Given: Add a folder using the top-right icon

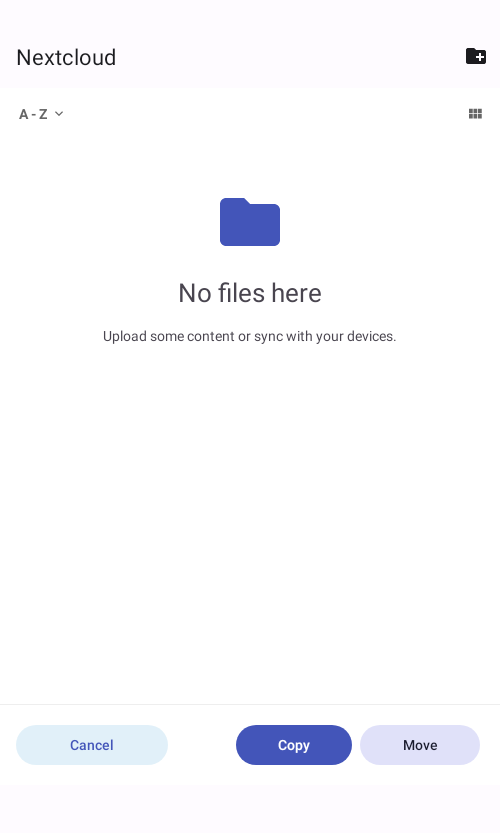Looking at the screenshot, I should (476, 56).
